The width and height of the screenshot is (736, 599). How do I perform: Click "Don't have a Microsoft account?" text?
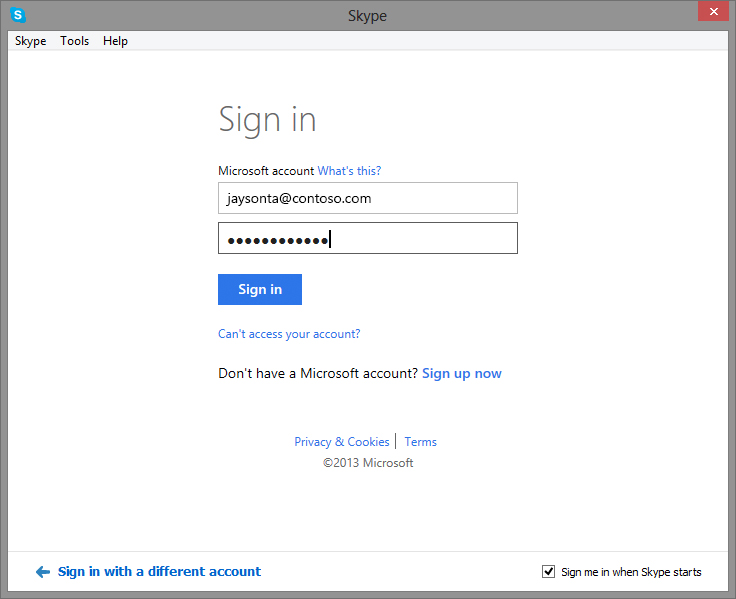tap(318, 374)
